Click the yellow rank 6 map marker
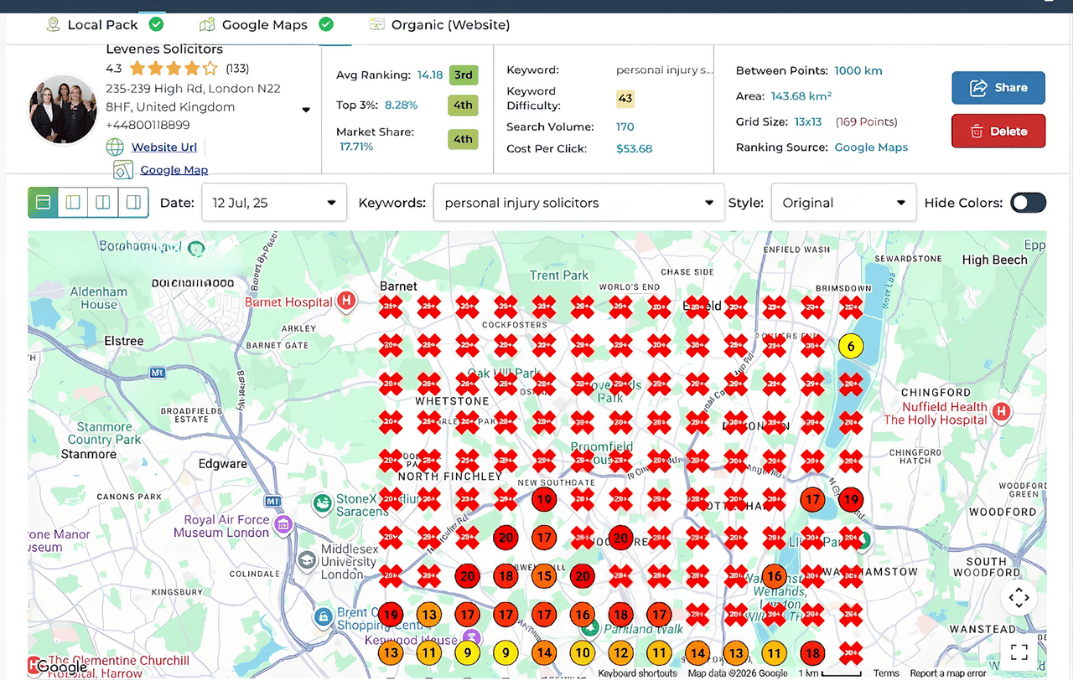The height and width of the screenshot is (680, 1080). (x=851, y=346)
